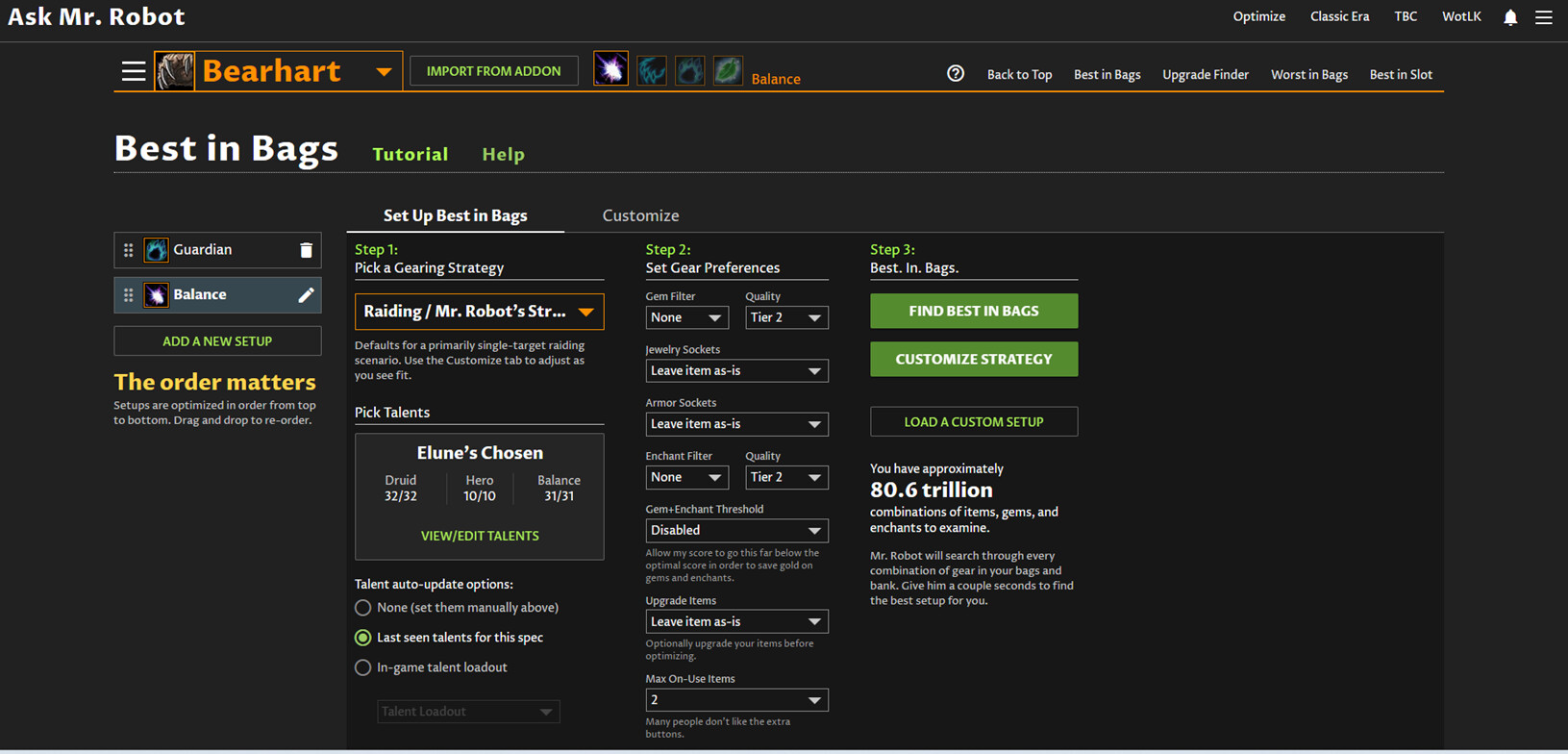Click the Import From Addon button
Screen dimensions: 1568x754
point(493,71)
